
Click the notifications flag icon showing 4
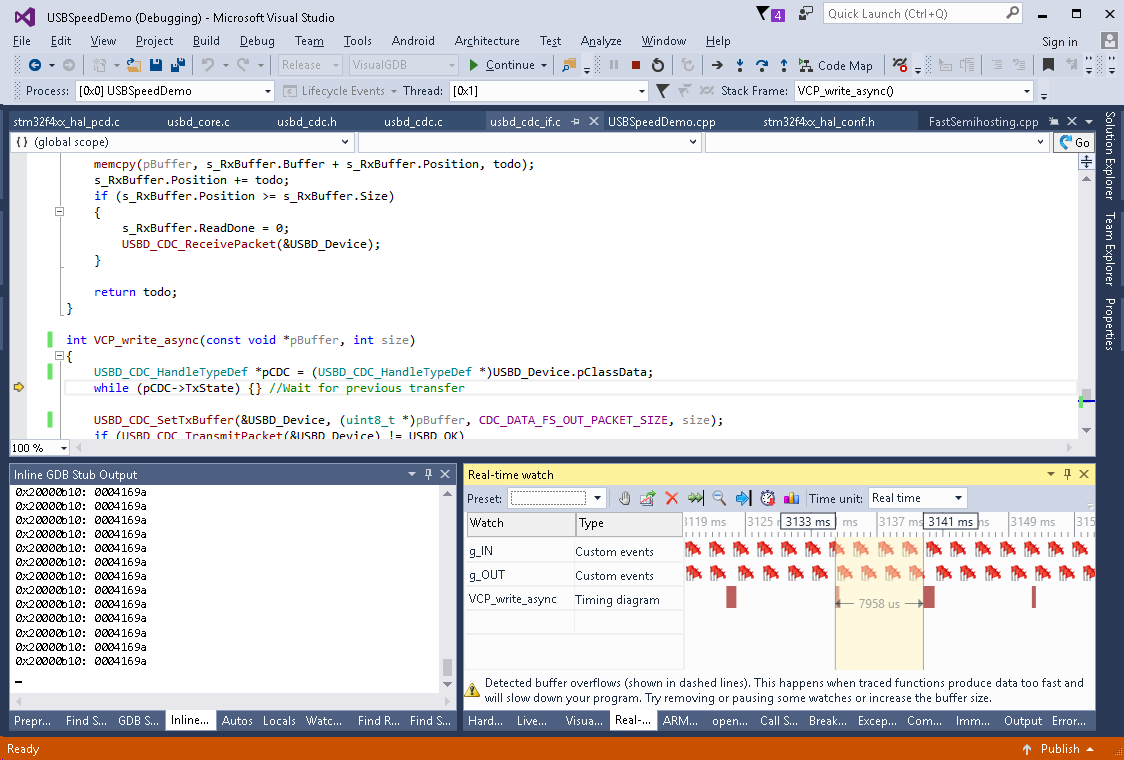coord(770,14)
